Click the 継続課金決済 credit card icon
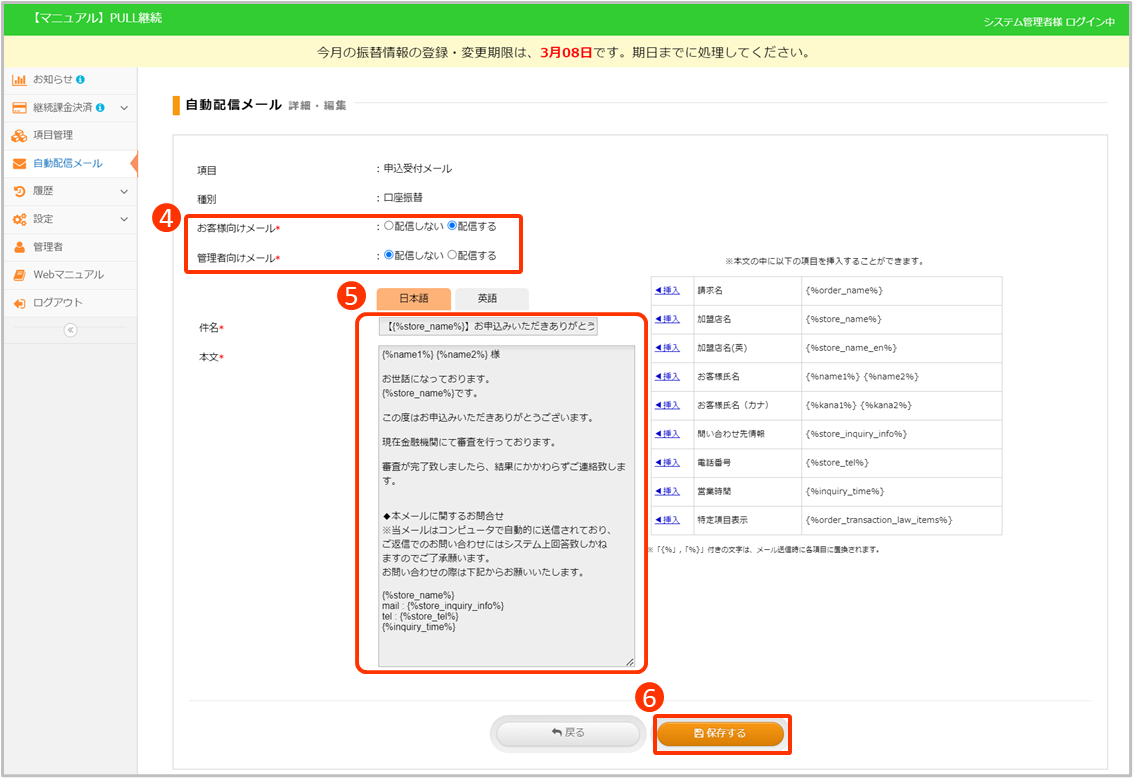 tap(19, 107)
